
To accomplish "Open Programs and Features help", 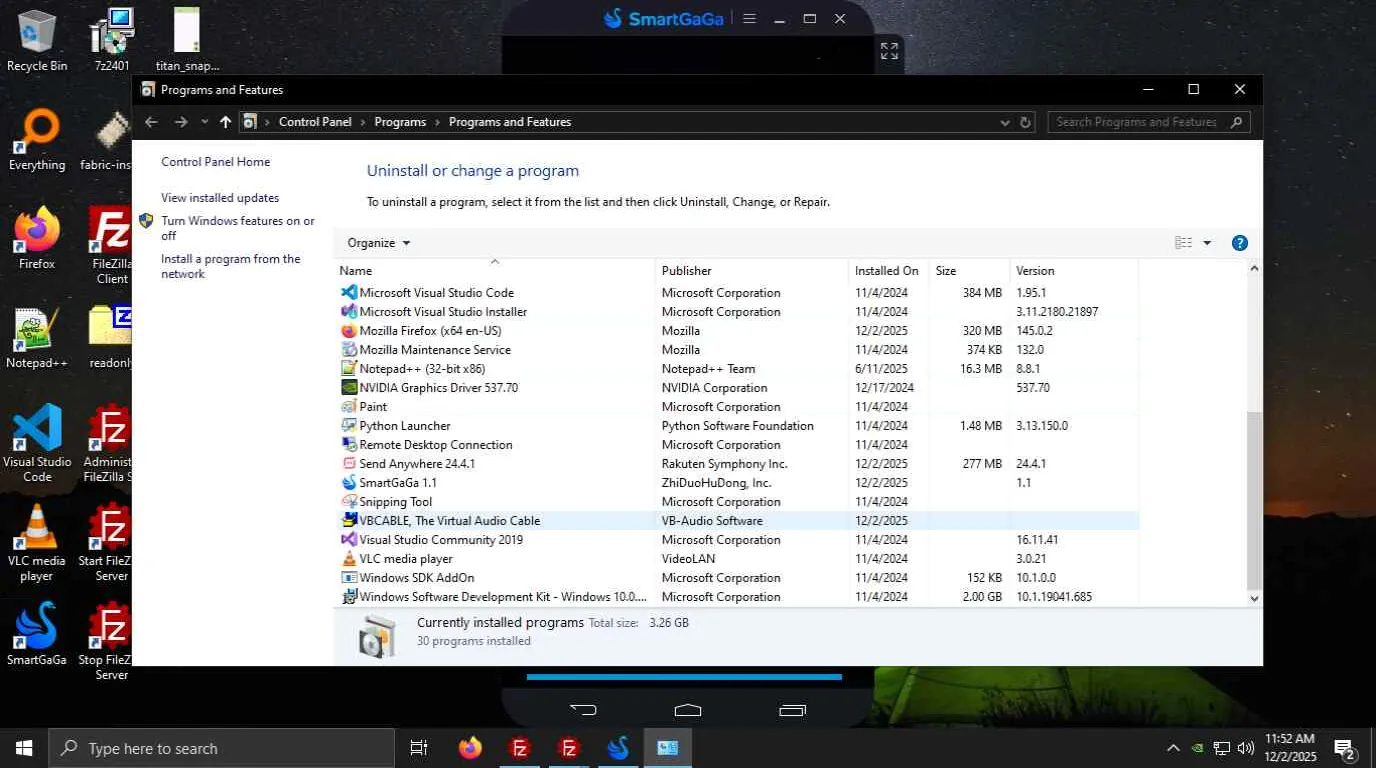I will [x=1240, y=243].
